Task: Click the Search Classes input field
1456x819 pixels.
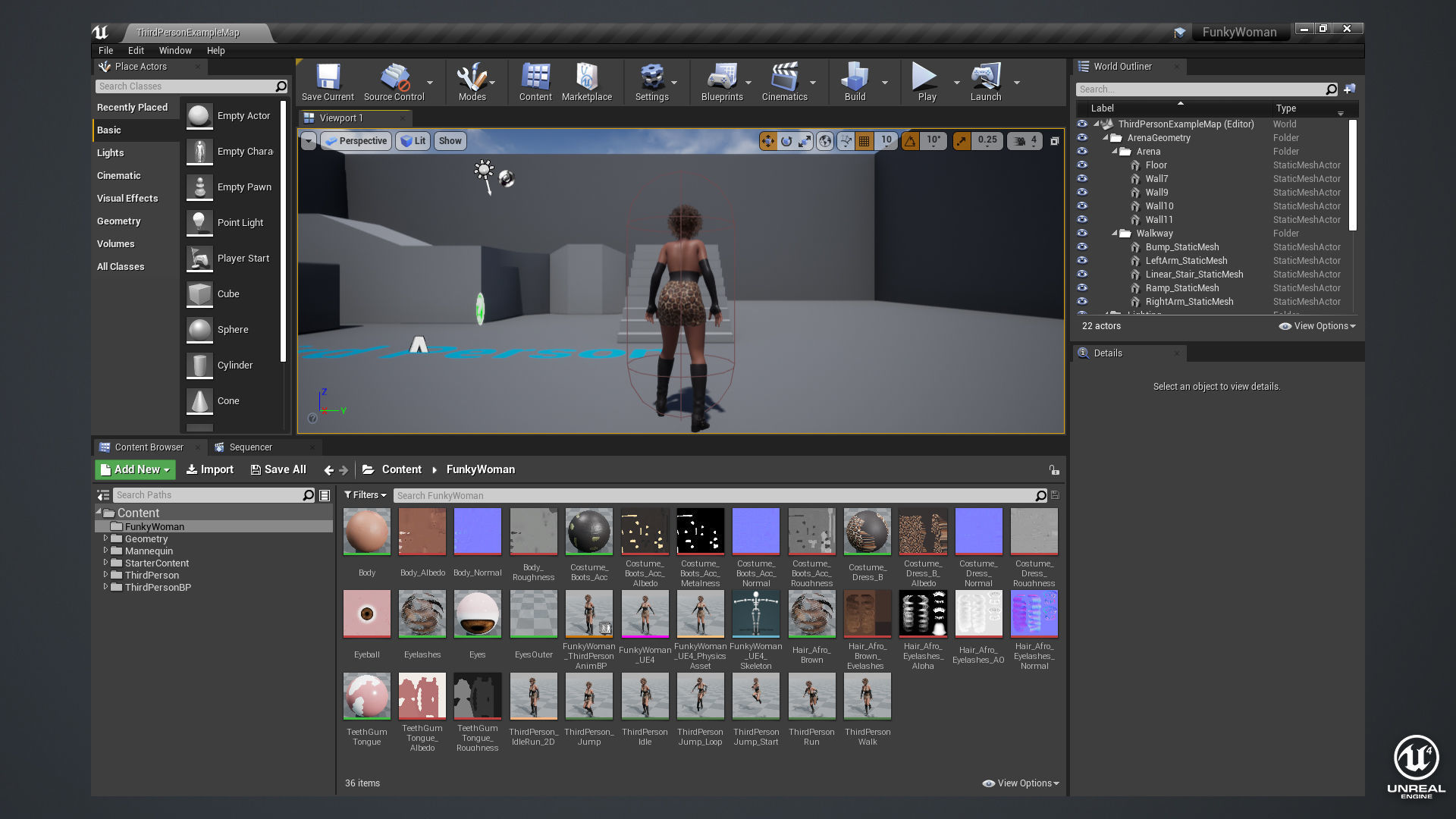Action: [192, 86]
